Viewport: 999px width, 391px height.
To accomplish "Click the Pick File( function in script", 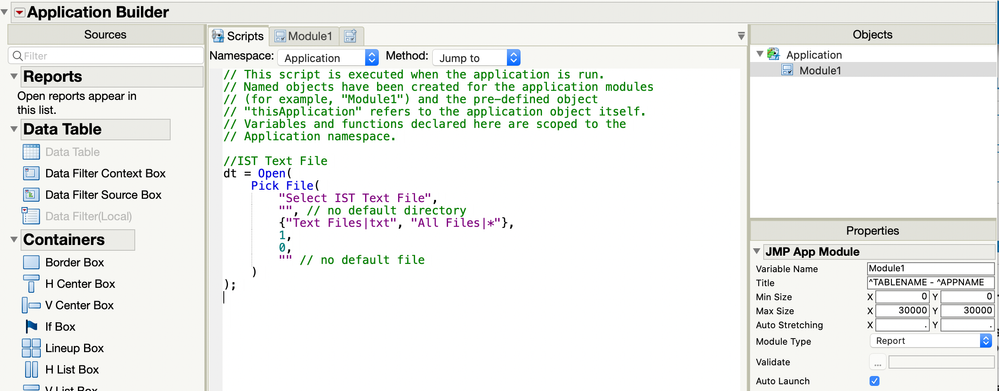I will pos(284,185).
